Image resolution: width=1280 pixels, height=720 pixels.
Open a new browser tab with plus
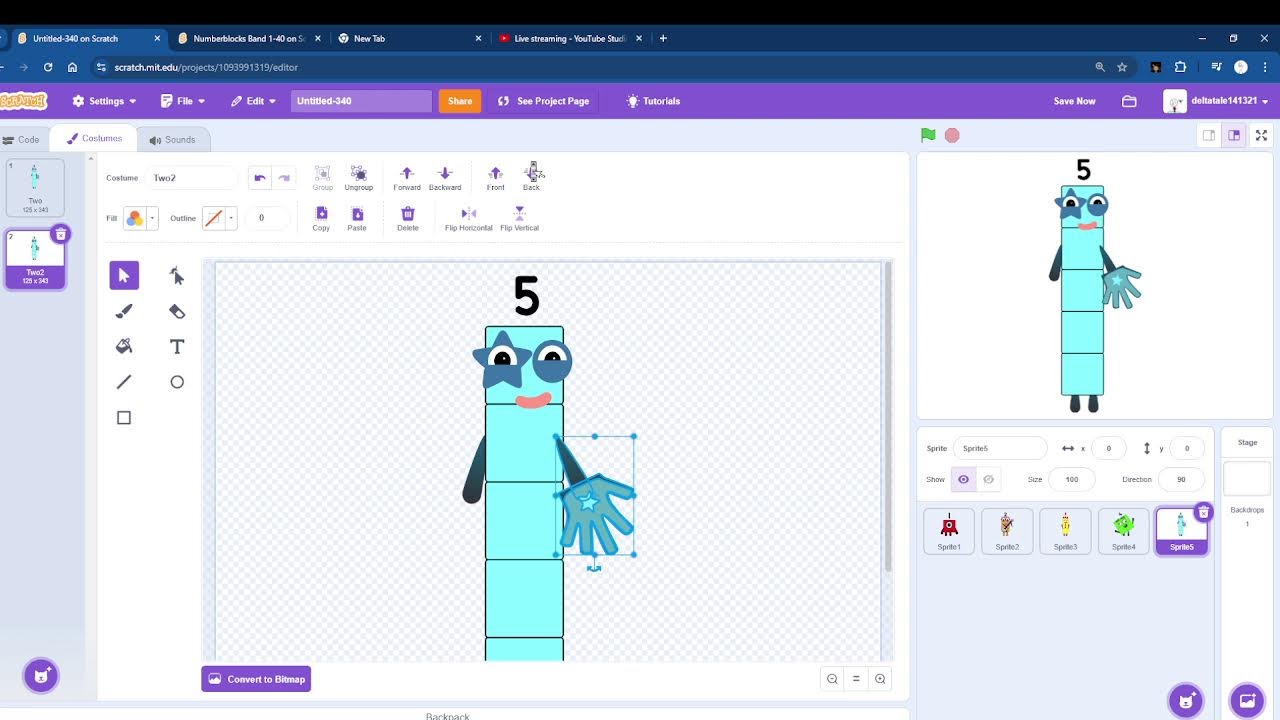click(663, 38)
